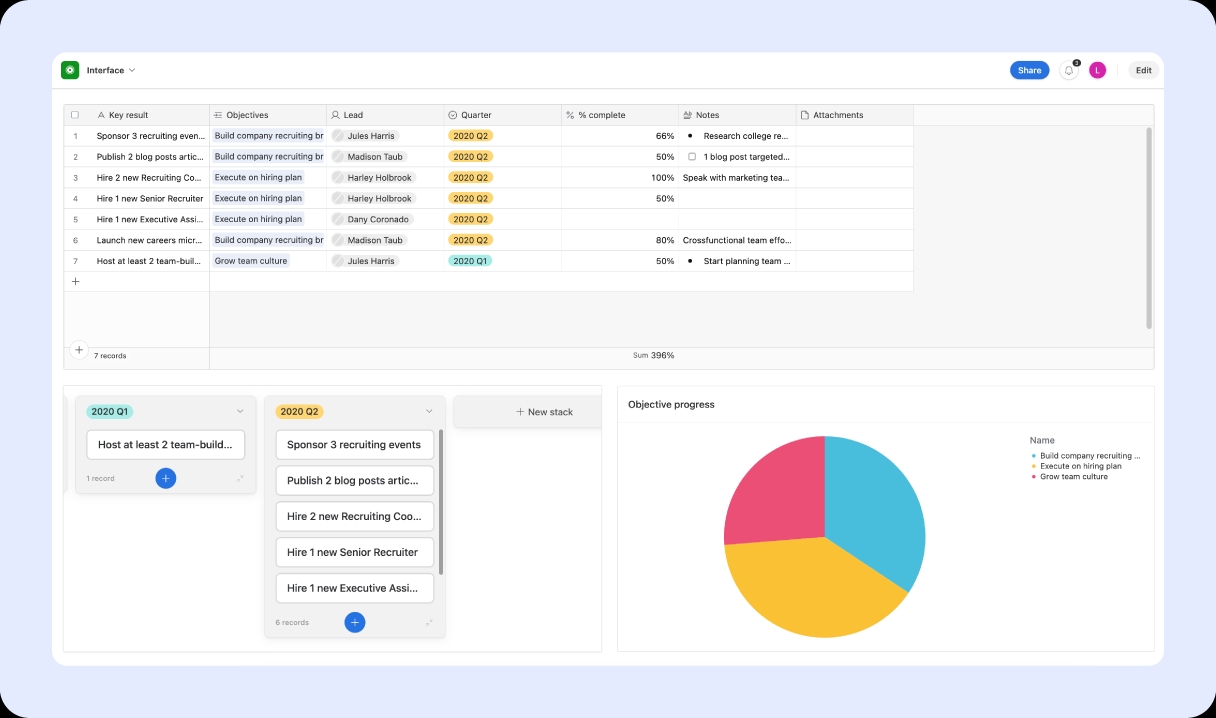The height and width of the screenshot is (718, 1216).
Task: Open 'Publish 2 blog posts artic...' kanban card
Action: (x=354, y=481)
